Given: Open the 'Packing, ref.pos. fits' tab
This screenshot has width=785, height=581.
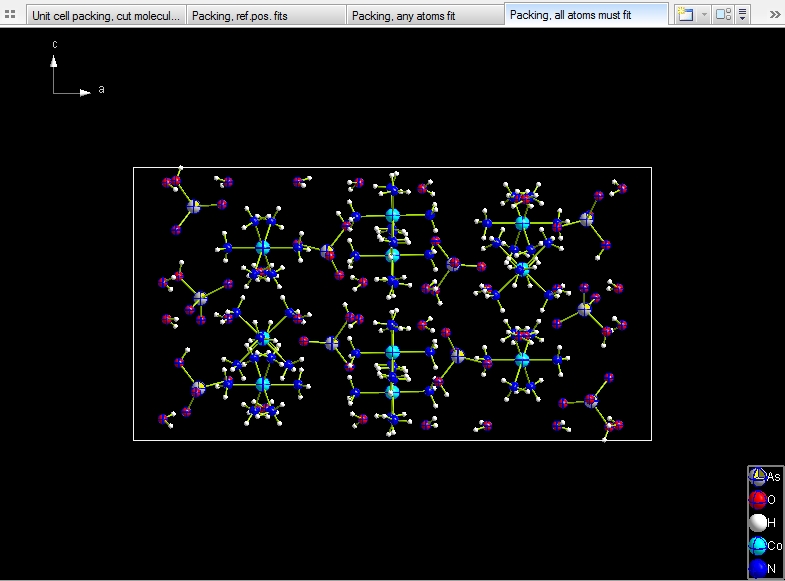Looking at the screenshot, I should click(265, 15).
